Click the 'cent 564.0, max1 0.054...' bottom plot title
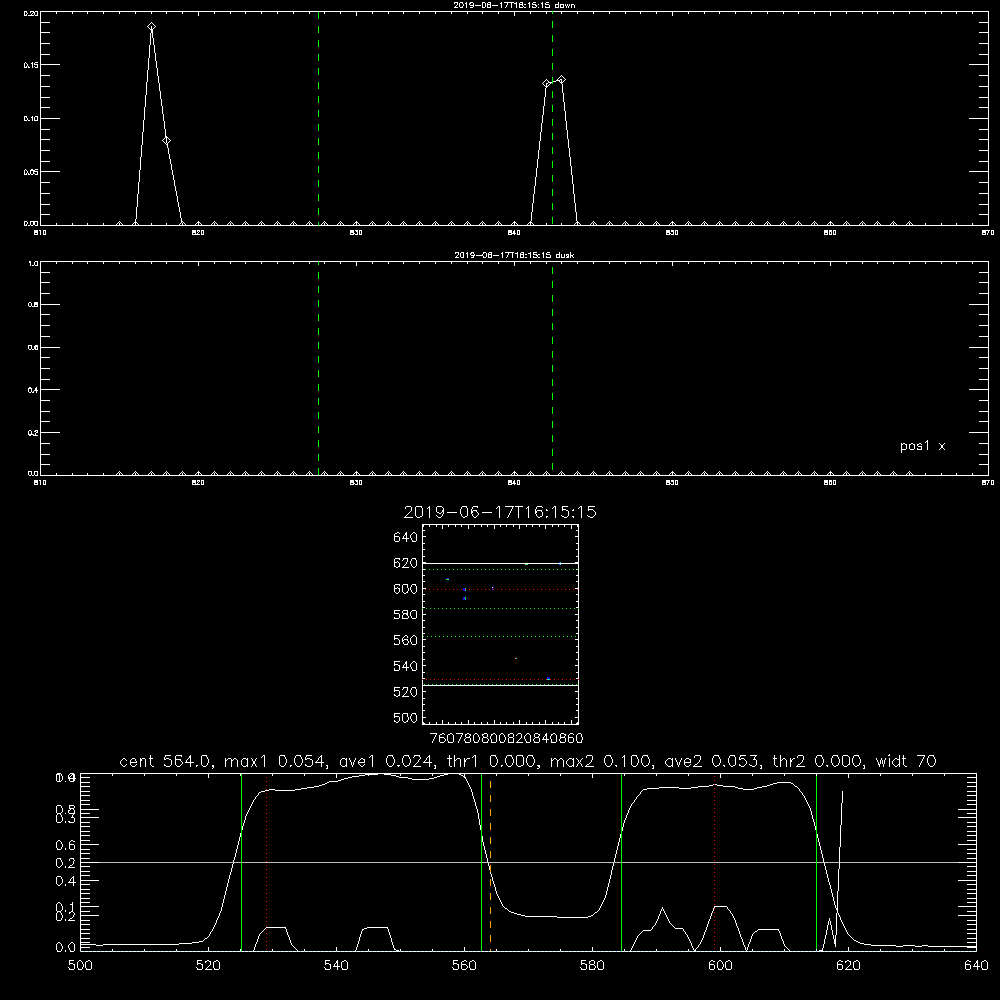 (x=528, y=761)
